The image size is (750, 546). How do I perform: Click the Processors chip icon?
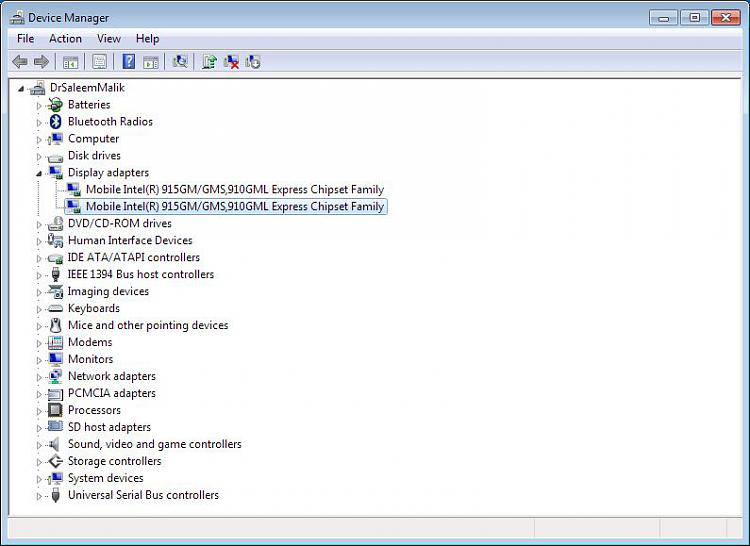coord(55,410)
